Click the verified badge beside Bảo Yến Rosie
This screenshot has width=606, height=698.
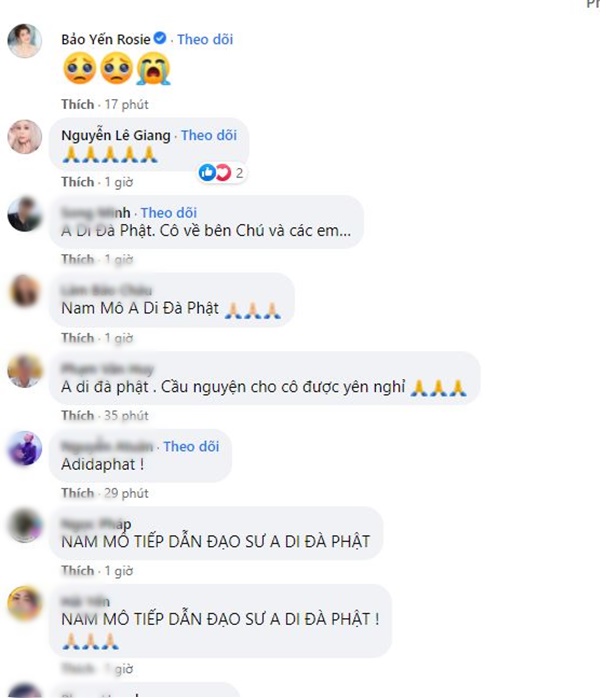point(160,38)
